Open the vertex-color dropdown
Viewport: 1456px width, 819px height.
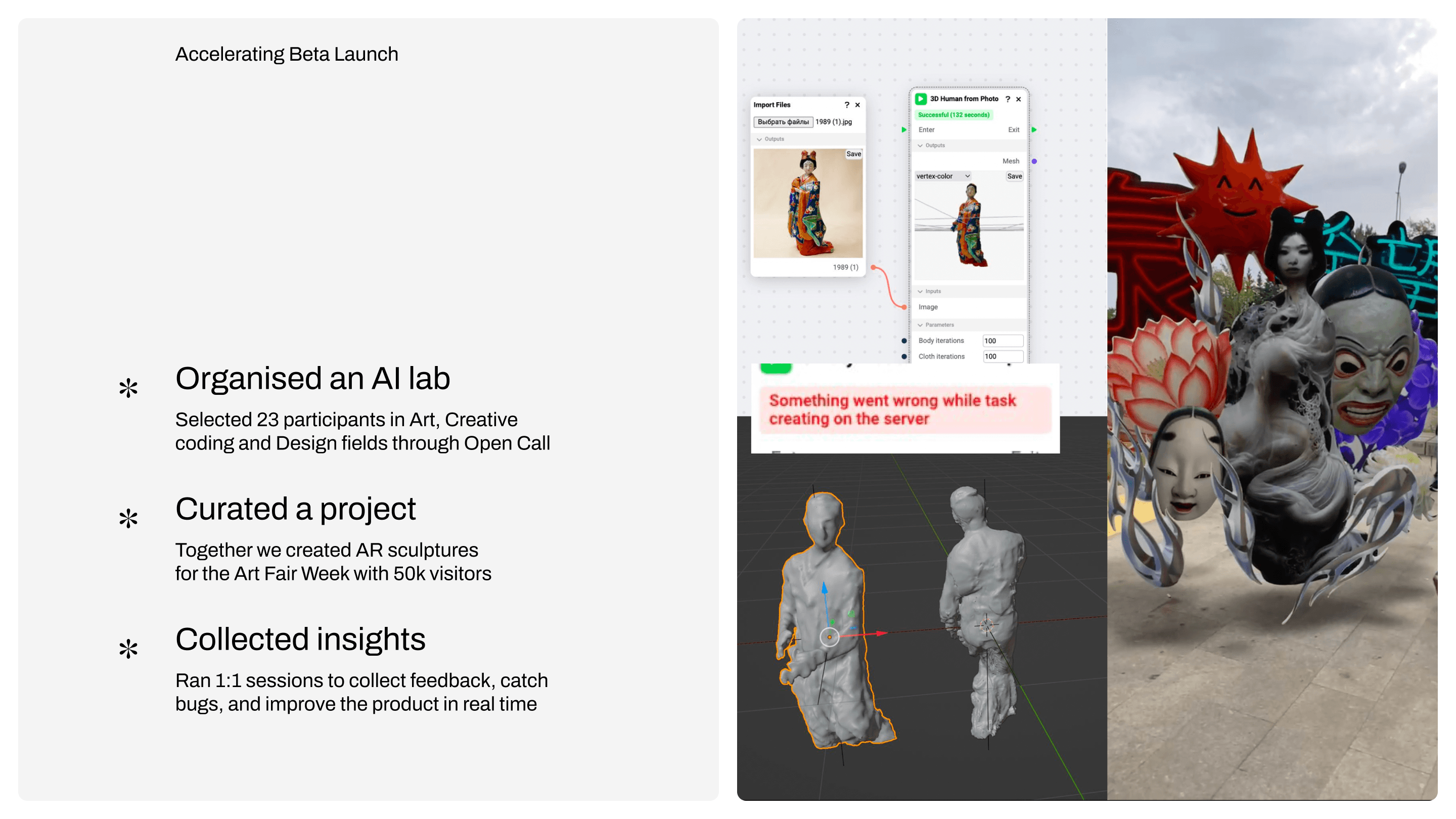point(943,176)
